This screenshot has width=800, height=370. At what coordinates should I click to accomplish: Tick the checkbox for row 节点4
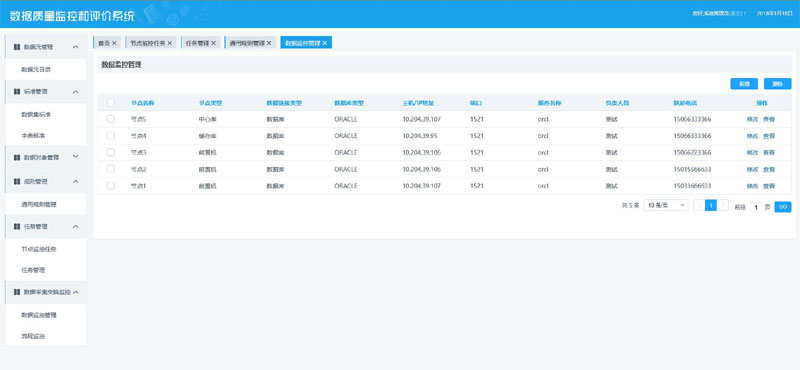click(x=111, y=136)
